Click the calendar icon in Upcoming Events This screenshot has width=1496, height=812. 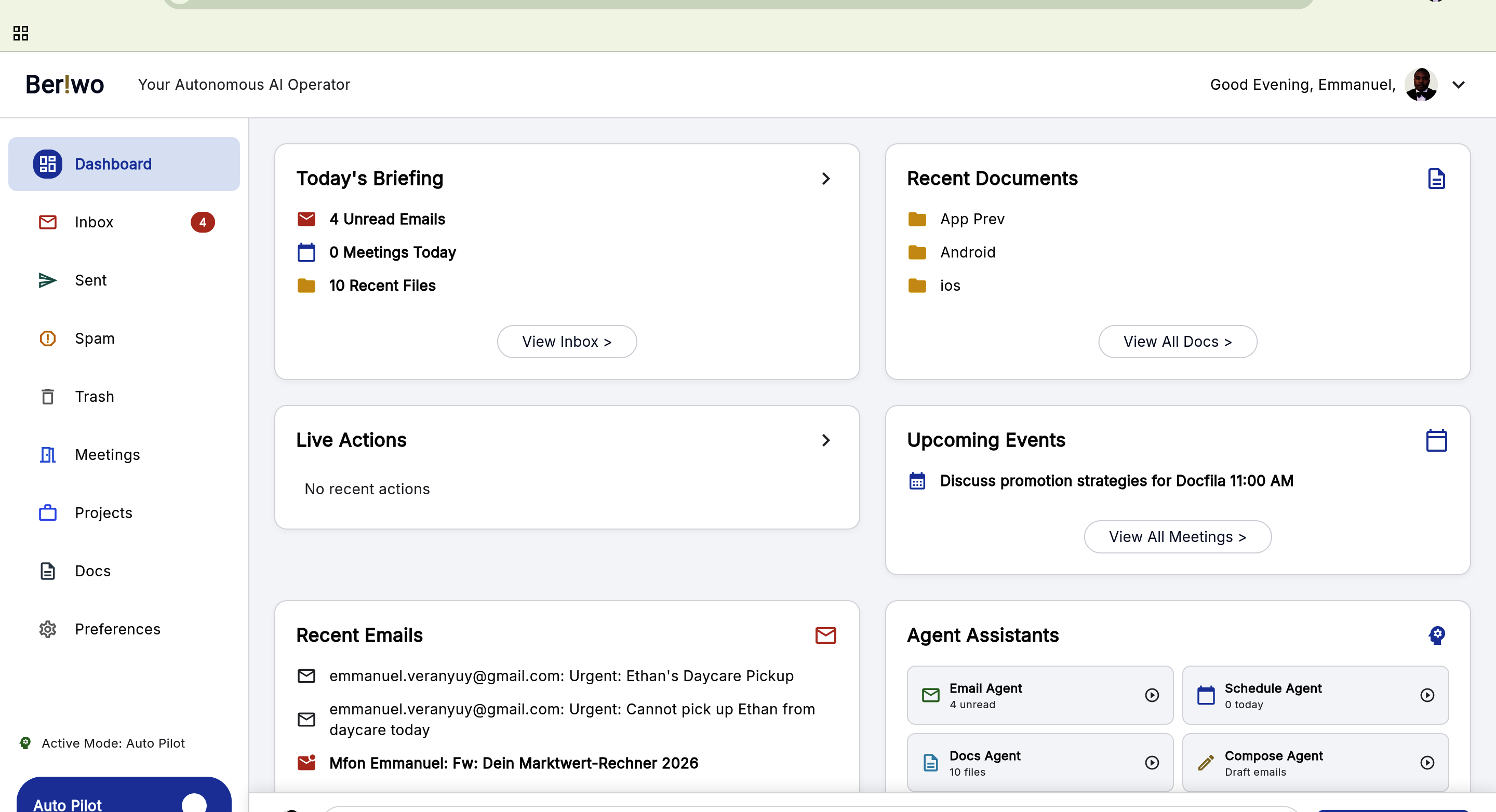coord(1436,440)
